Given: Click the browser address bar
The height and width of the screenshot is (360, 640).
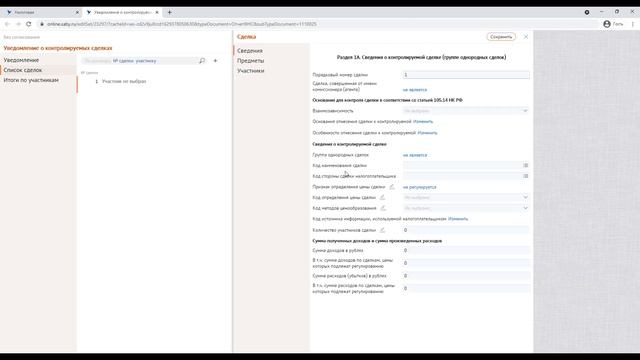Looking at the screenshot, I should click(x=318, y=24).
